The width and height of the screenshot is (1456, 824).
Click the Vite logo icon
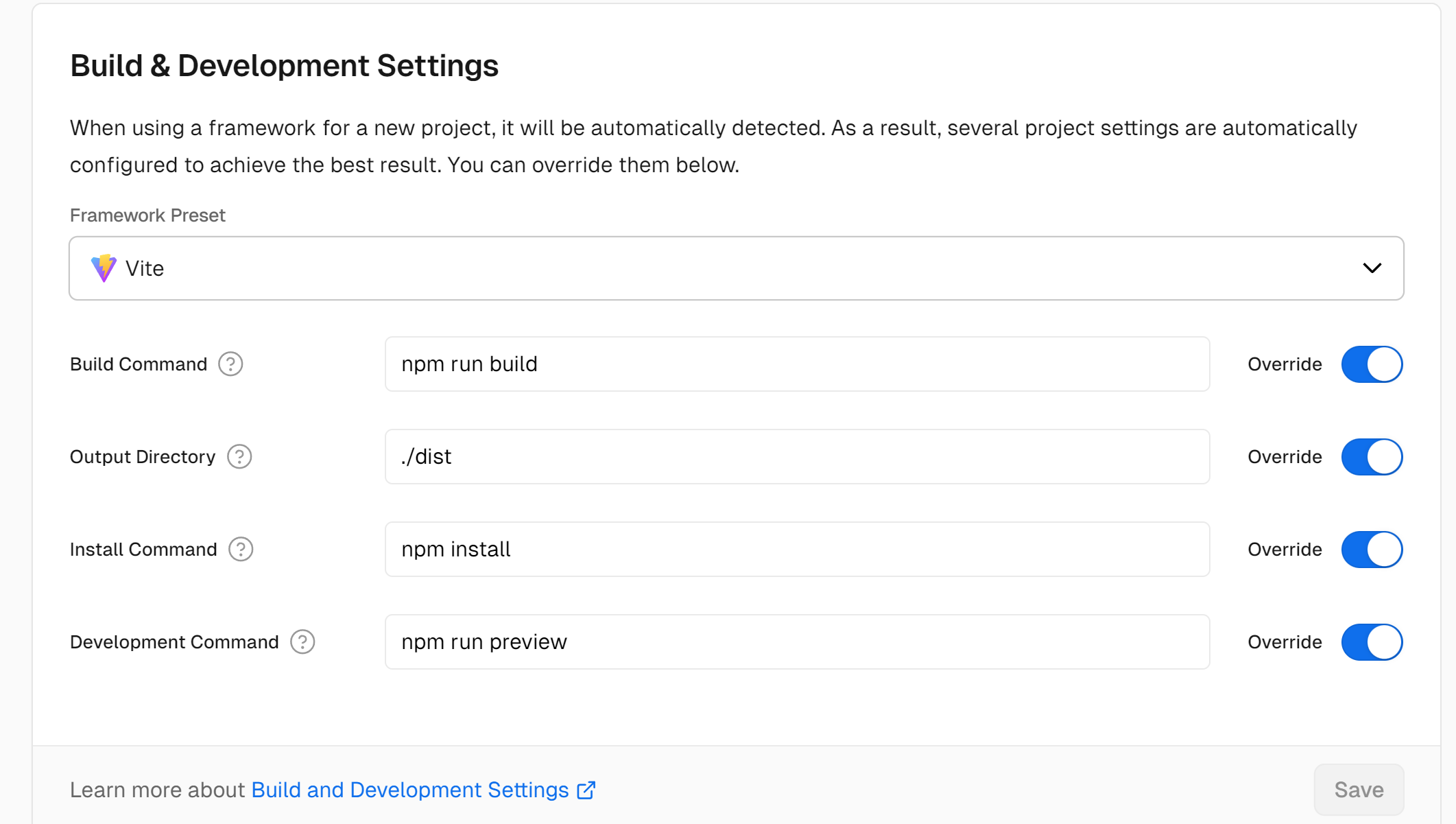104,268
